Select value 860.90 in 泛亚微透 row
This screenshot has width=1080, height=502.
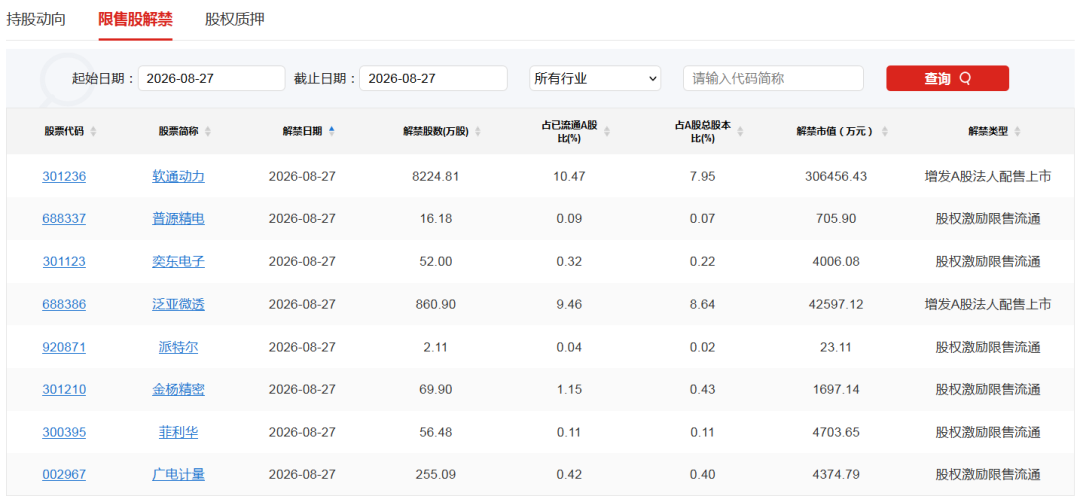pos(435,304)
